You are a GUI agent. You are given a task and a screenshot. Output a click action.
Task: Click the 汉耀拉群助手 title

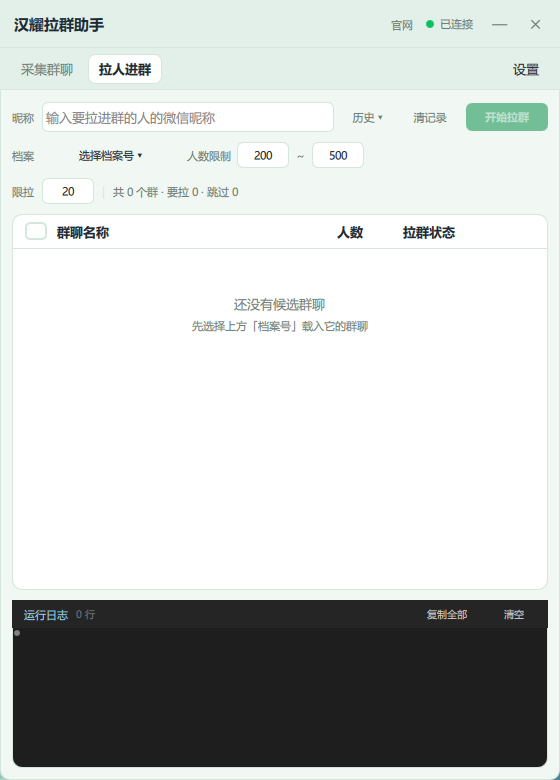click(59, 25)
